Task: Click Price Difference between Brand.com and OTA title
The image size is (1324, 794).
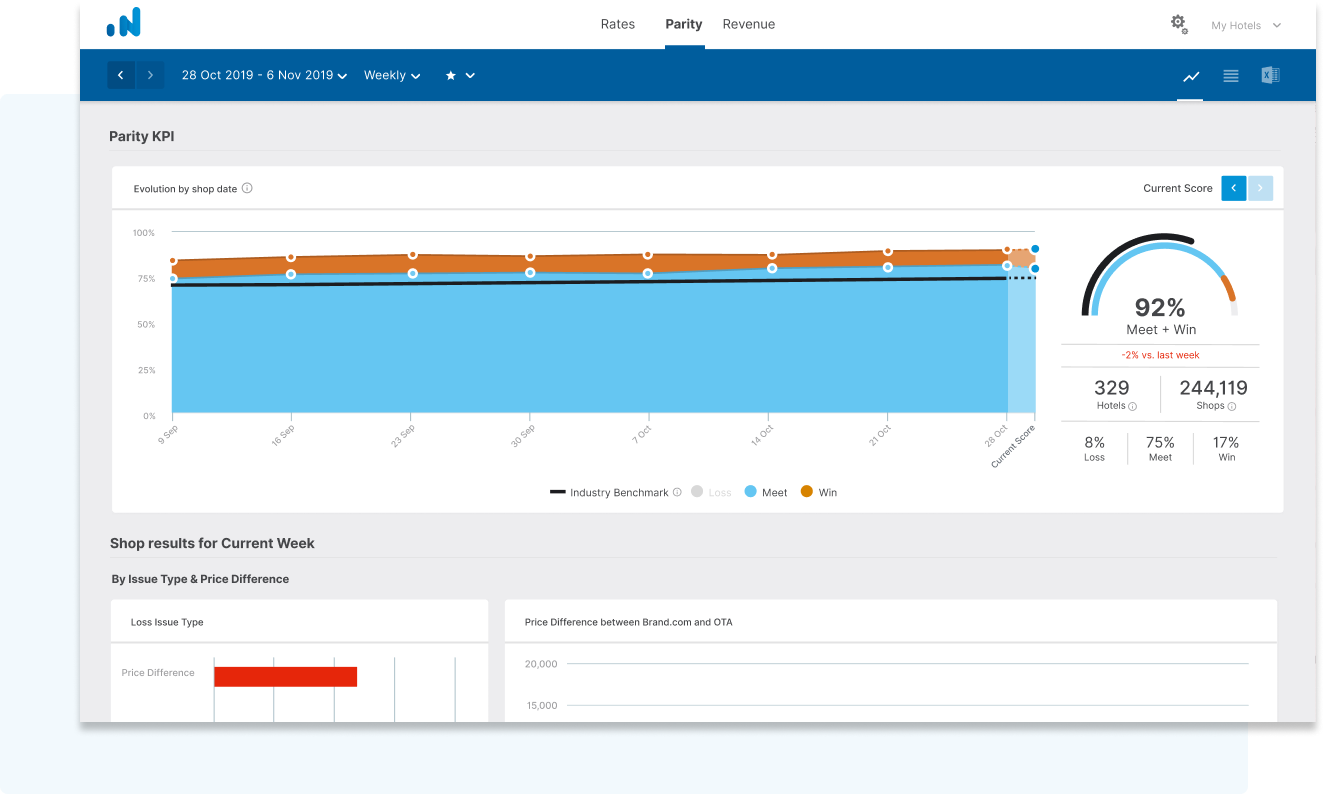Action: pyautogui.click(x=628, y=622)
